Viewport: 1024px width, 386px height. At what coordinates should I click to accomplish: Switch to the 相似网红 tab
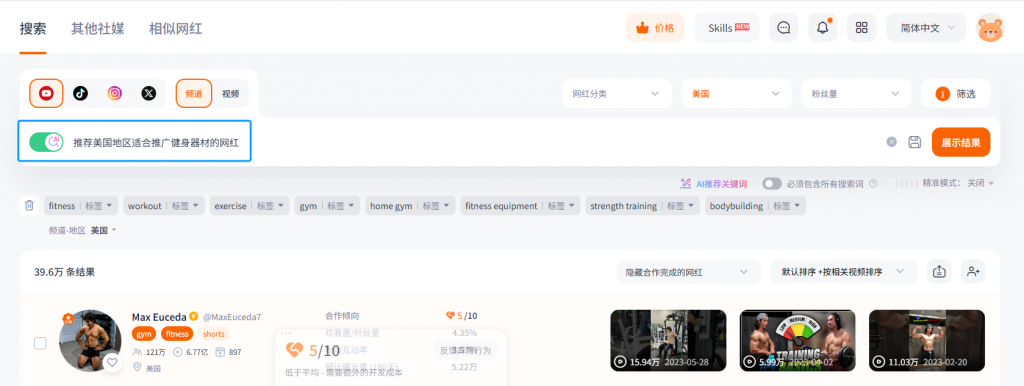click(x=176, y=29)
